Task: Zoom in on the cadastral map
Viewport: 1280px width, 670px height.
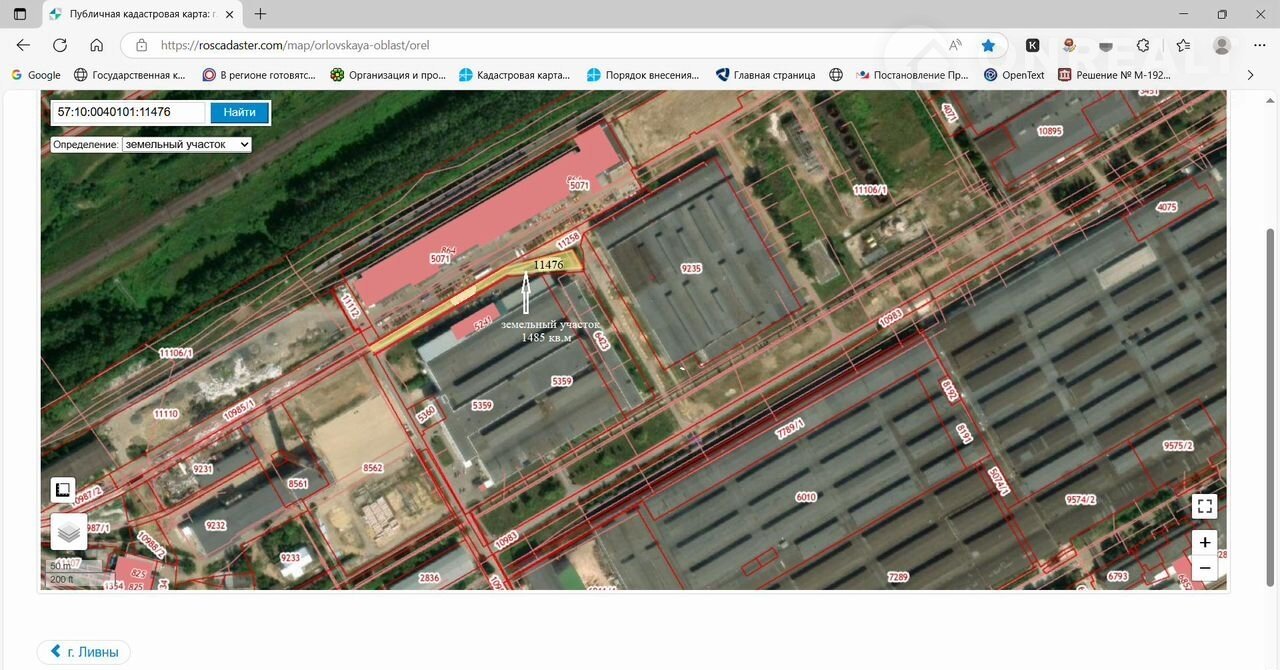Action: pyautogui.click(x=1204, y=543)
